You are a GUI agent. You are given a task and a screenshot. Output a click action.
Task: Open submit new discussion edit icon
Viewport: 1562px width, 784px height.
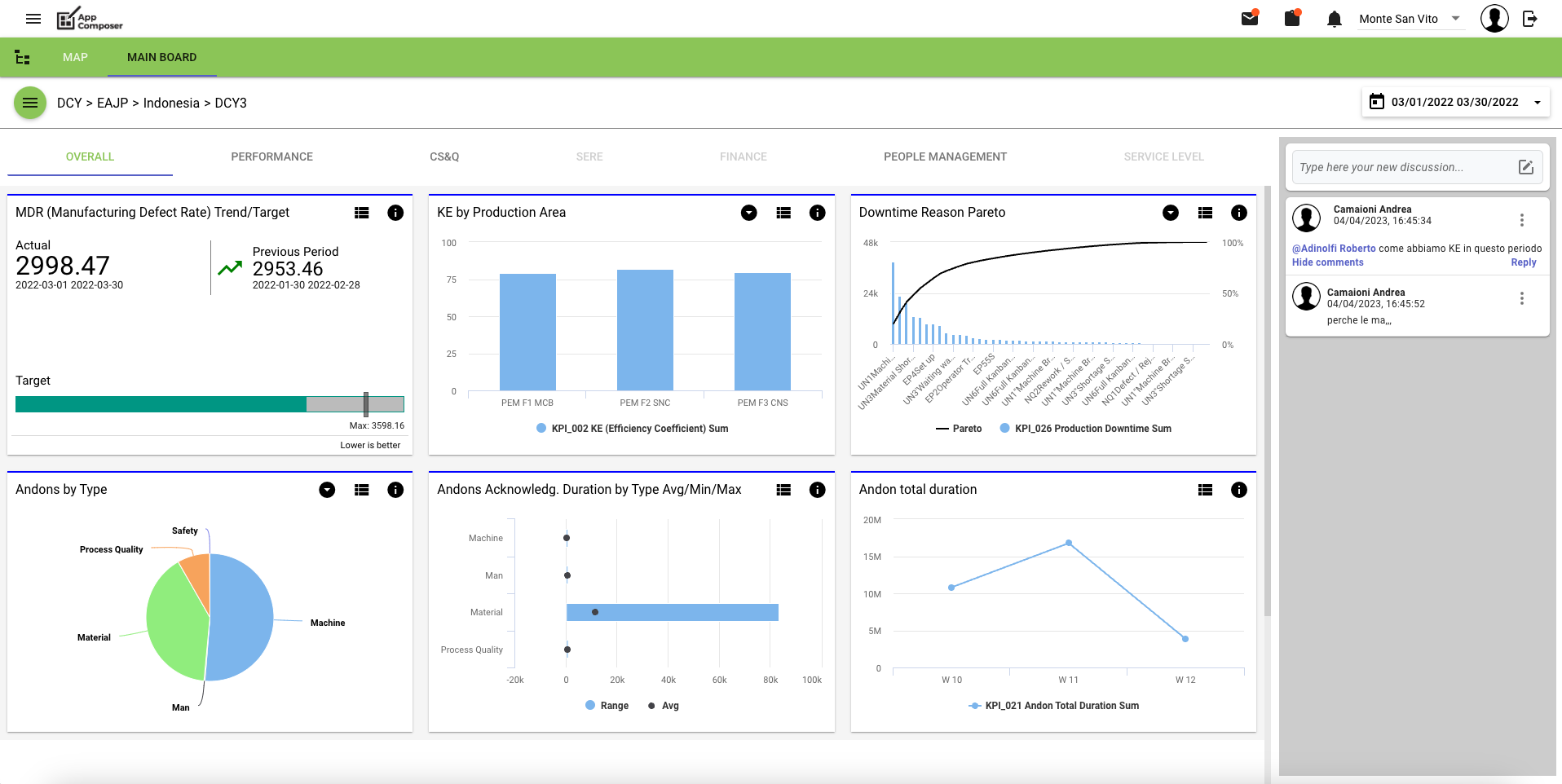(1525, 167)
